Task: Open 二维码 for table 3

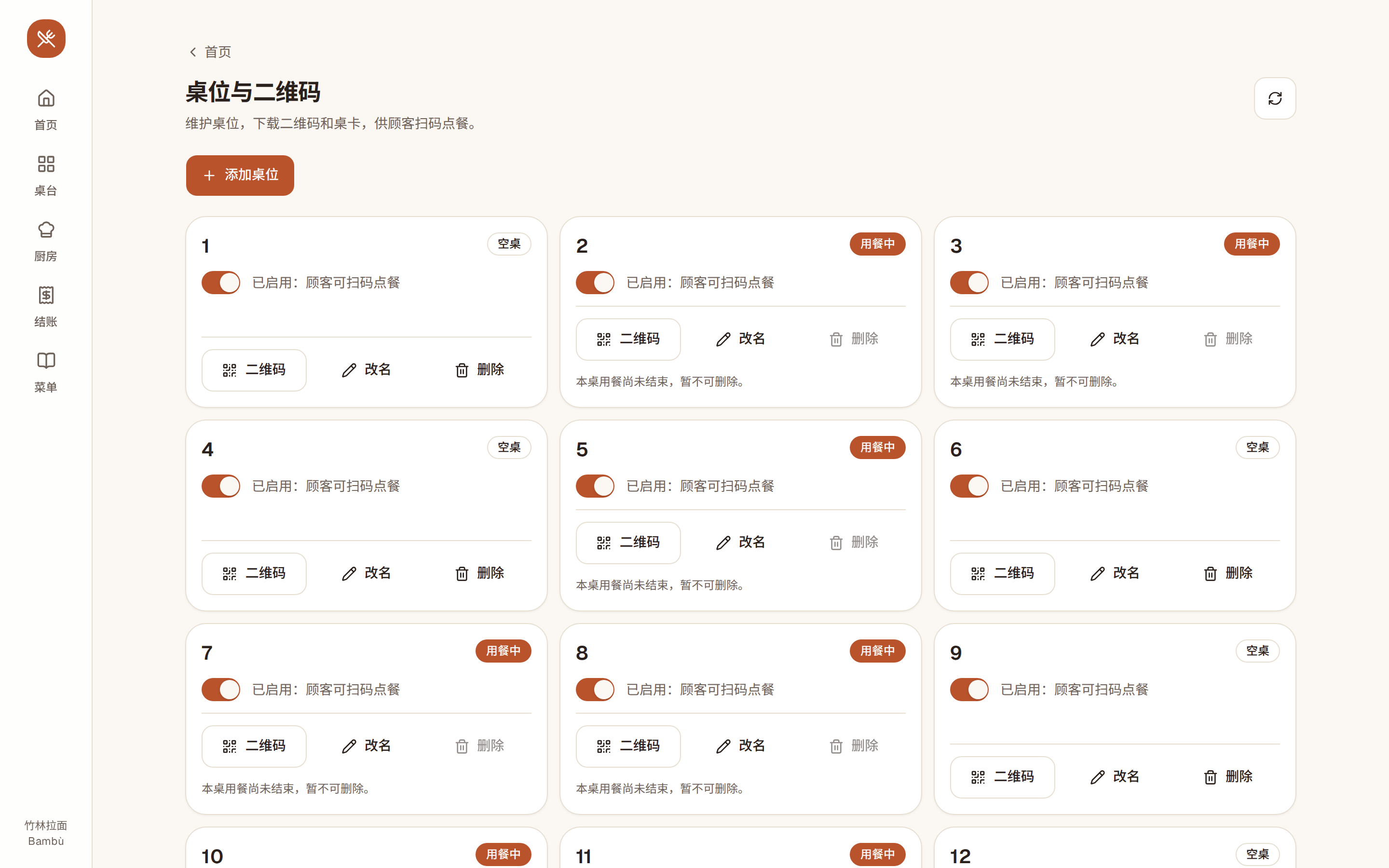Action: [x=1002, y=339]
